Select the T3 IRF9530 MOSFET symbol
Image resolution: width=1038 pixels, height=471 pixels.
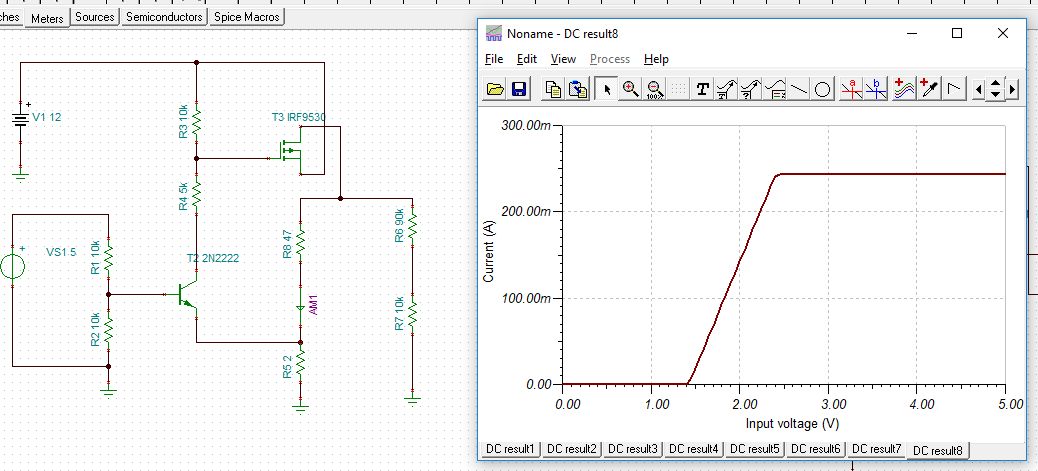click(x=290, y=151)
